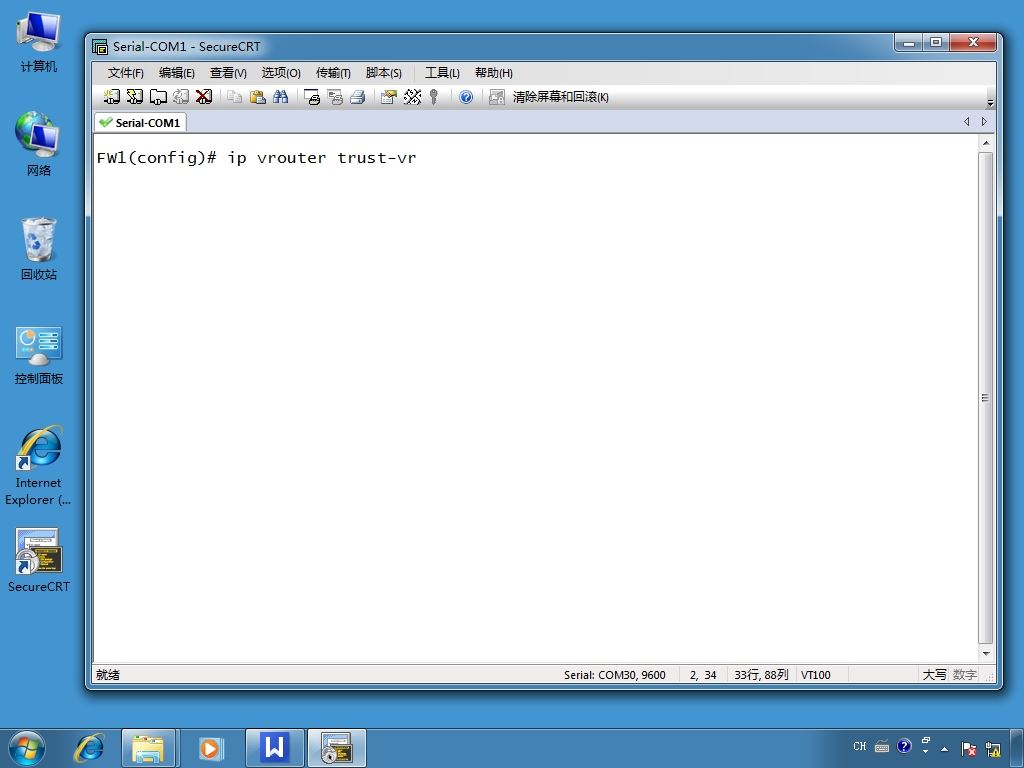1024x768 pixels.
Task: Click the tray help question icon
Action: click(904, 746)
